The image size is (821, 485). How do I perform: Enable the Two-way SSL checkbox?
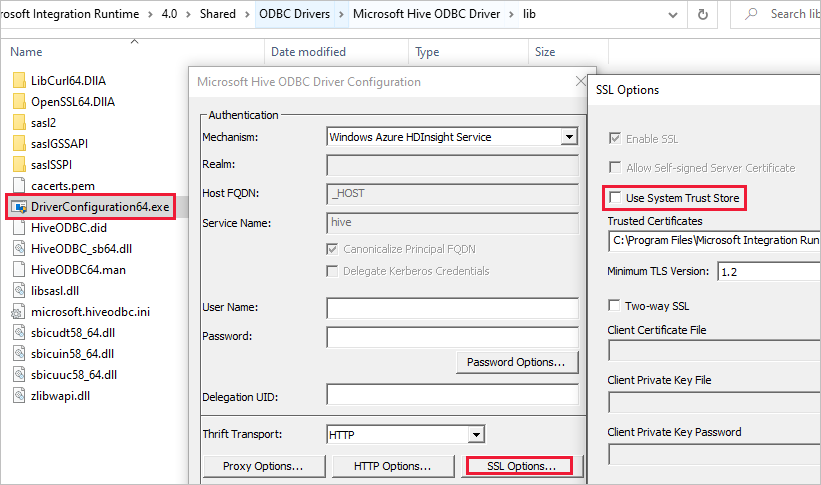614,305
